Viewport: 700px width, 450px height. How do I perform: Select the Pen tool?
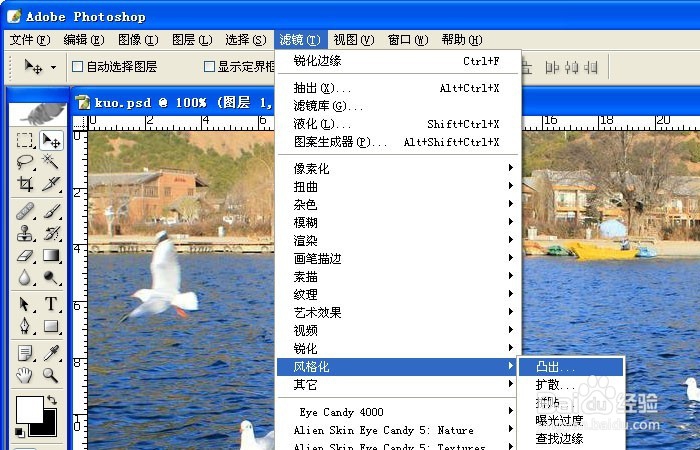[25, 326]
